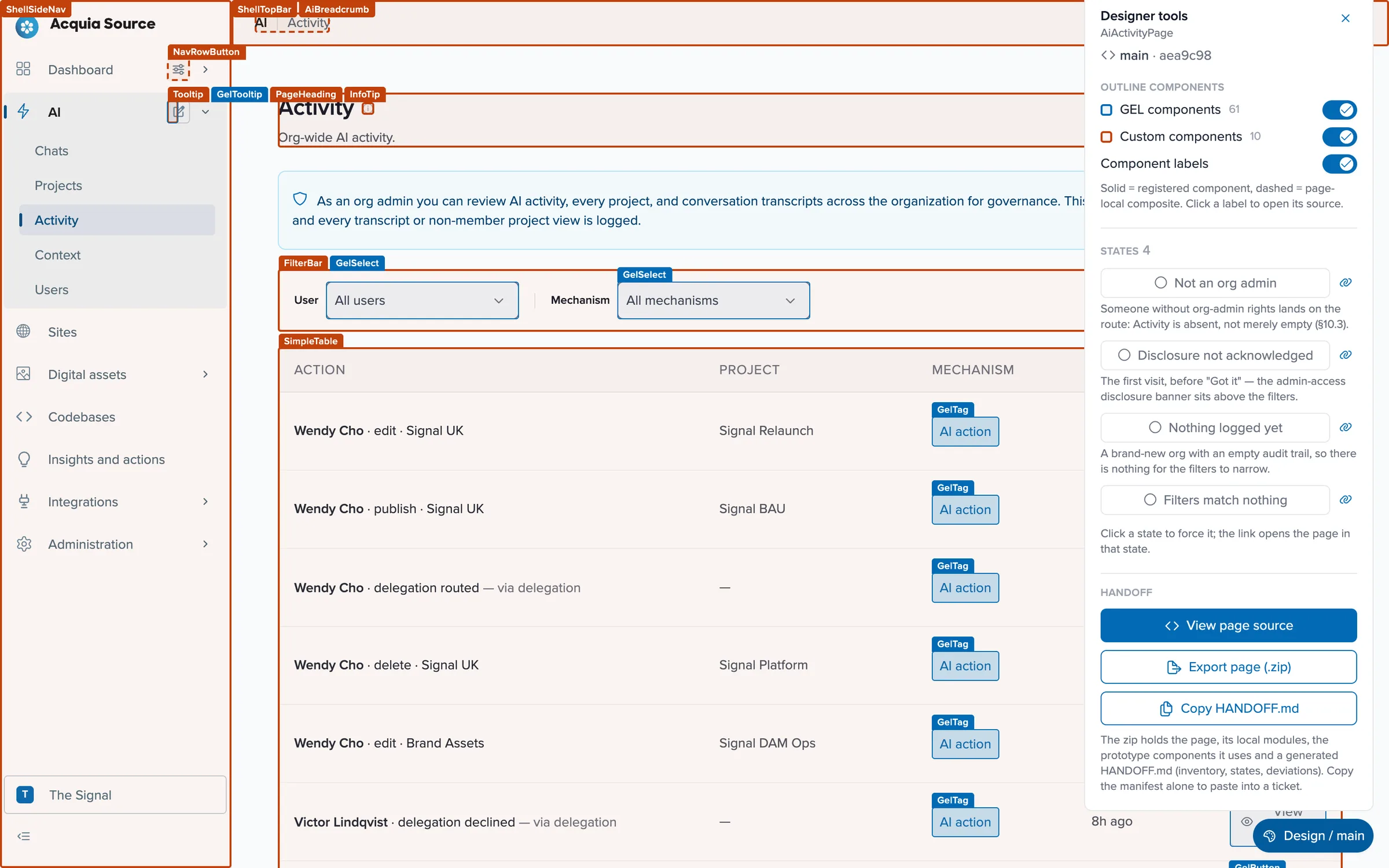This screenshot has height=868, width=1389.
Task: Click Copy HANDOFF.md button
Action: click(x=1228, y=708)
